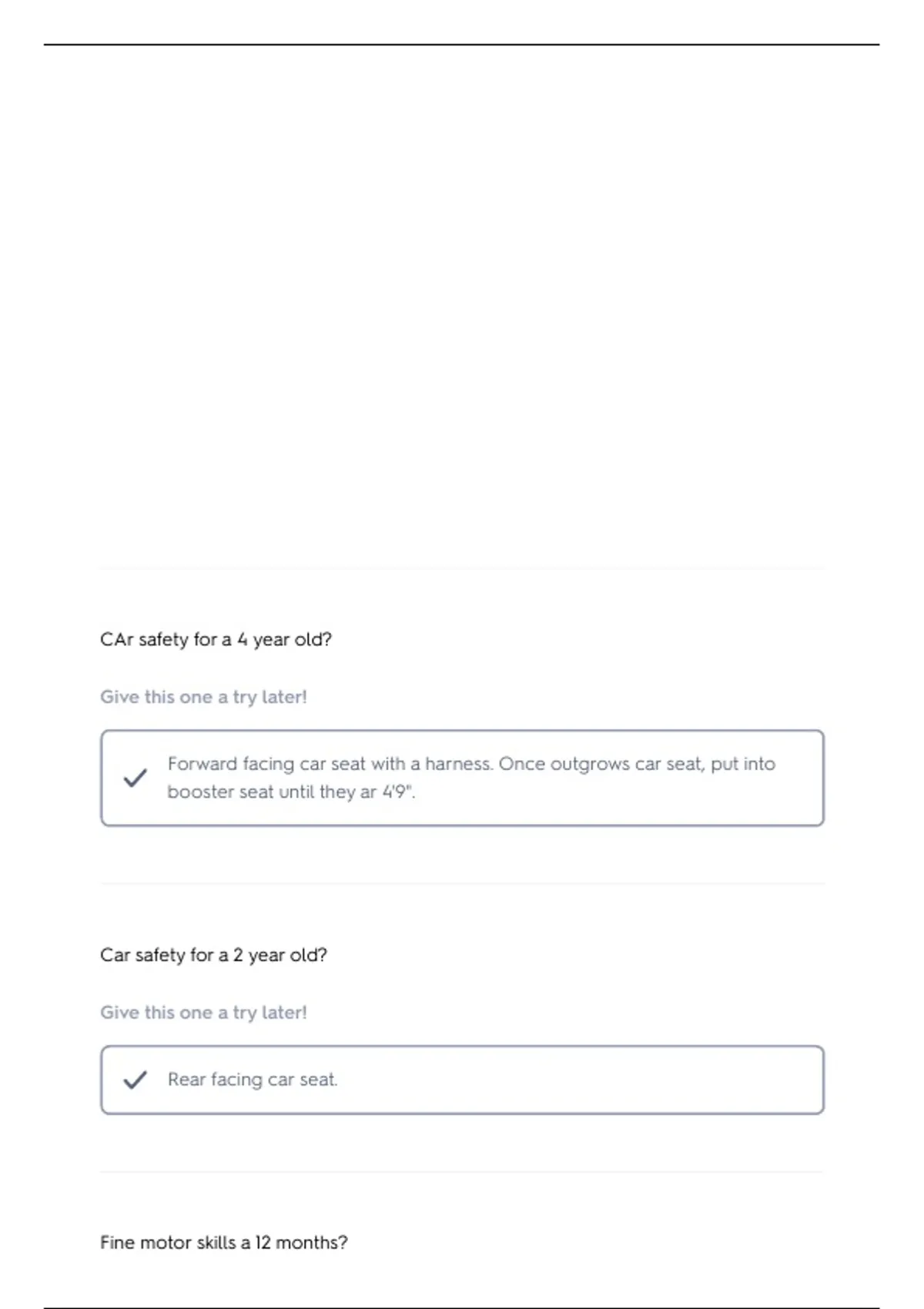Click the black horizontal rule at page bottom

462,1307
